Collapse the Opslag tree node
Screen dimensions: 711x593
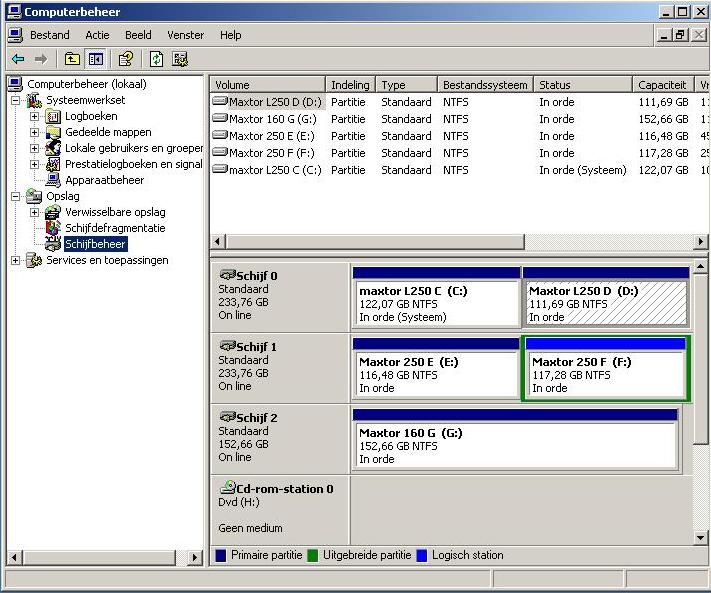(x=15, y=196)
